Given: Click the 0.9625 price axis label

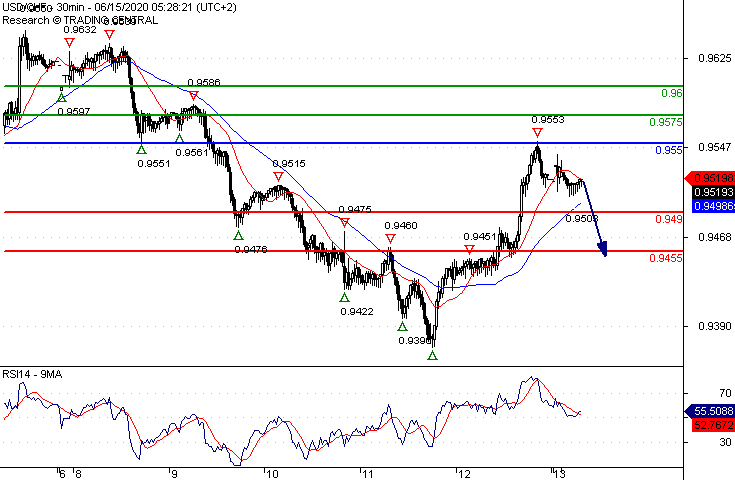Looking at the screenshot, I should tap(715, 58).
